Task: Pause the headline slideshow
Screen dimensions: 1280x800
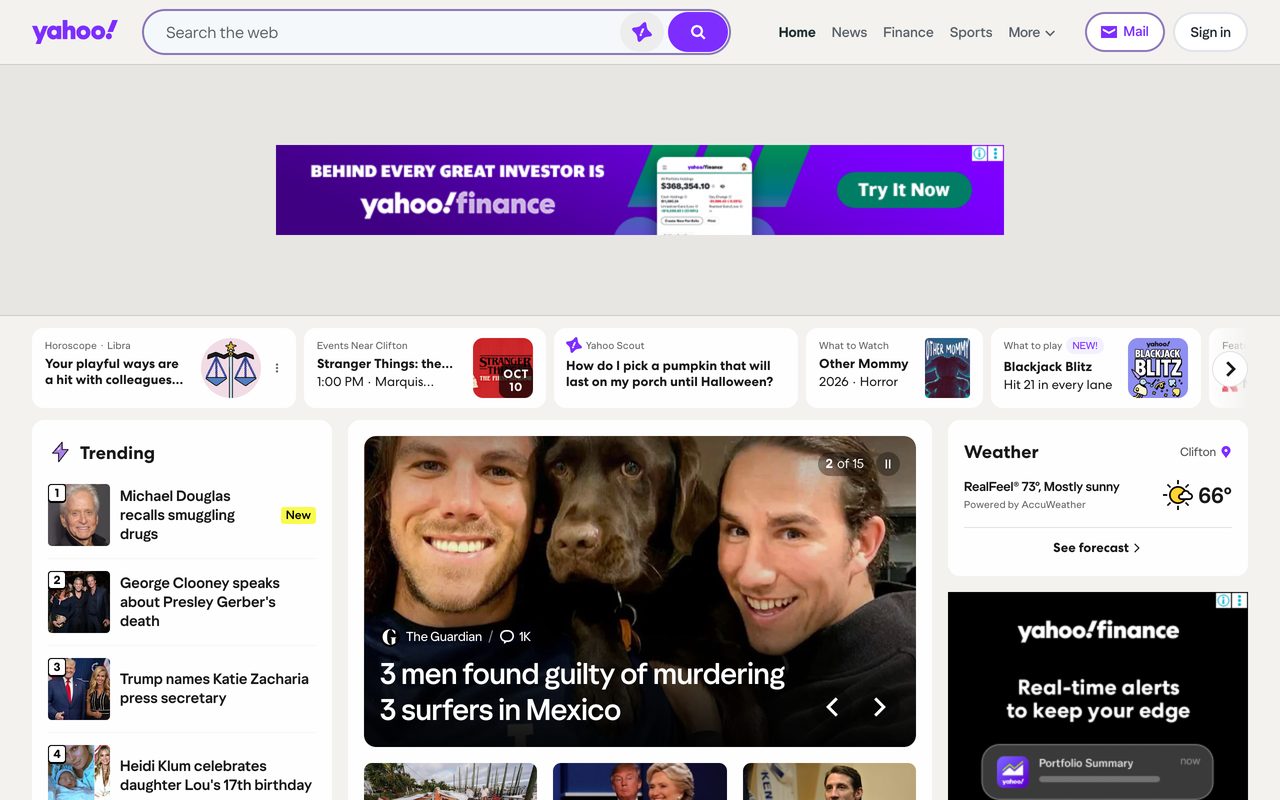Action: 887,464
